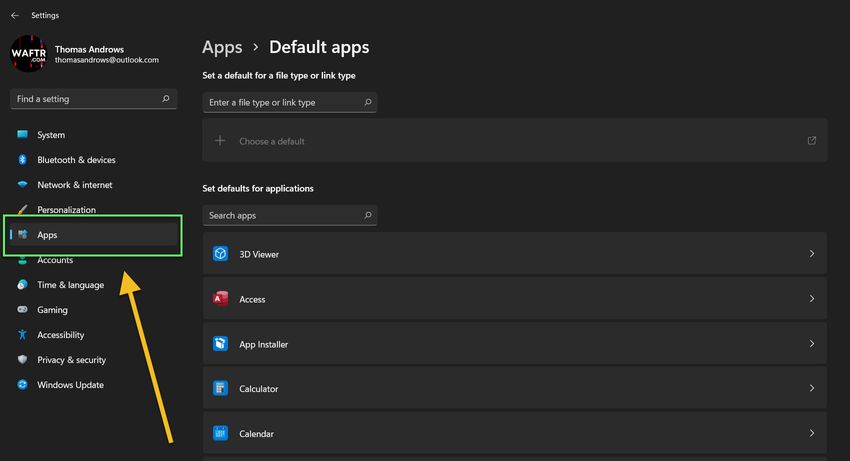
Task: Open the Calculator defaults entry
Action: (515, 388)
